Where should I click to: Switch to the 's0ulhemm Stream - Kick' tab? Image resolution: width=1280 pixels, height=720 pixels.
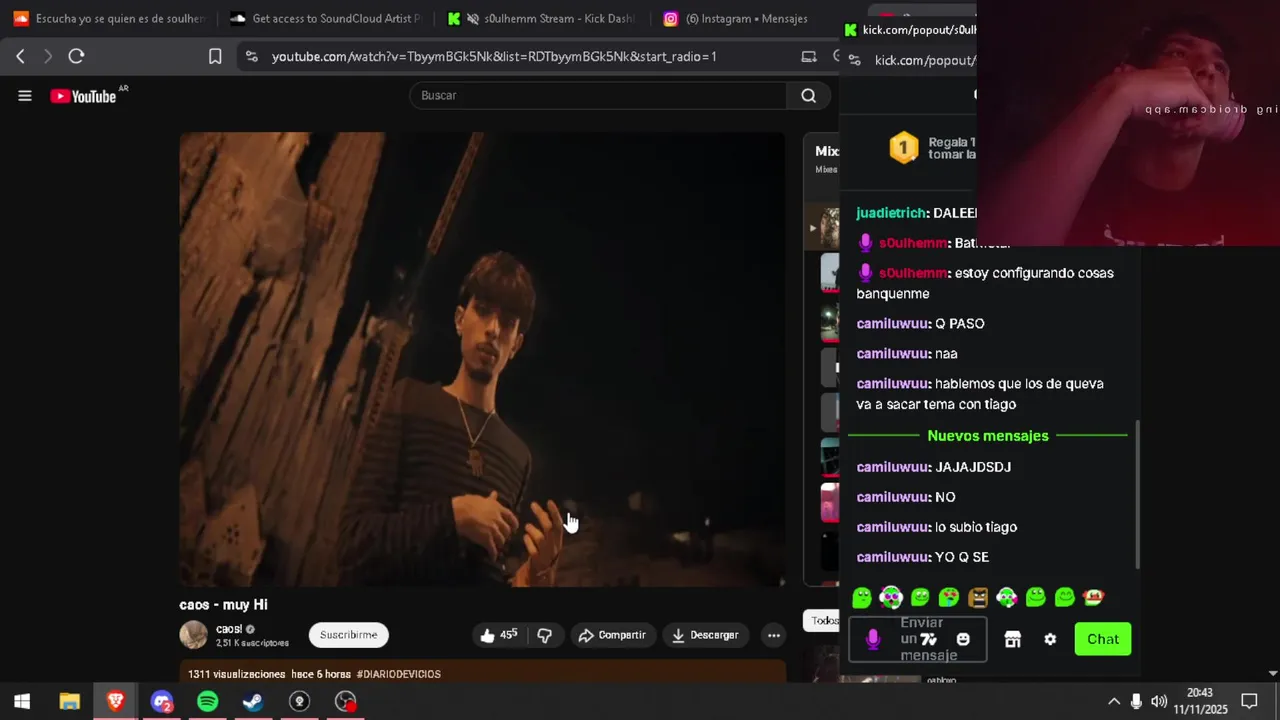543,18
